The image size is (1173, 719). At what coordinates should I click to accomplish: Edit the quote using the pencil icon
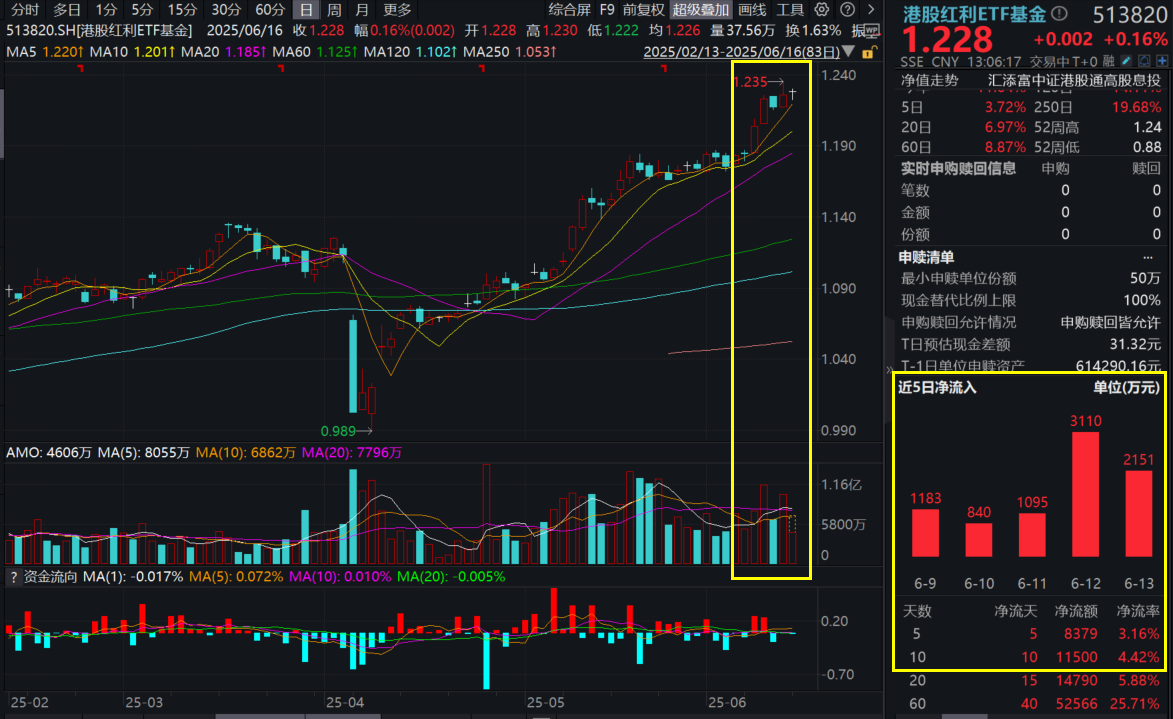(x=1124, y=60)
